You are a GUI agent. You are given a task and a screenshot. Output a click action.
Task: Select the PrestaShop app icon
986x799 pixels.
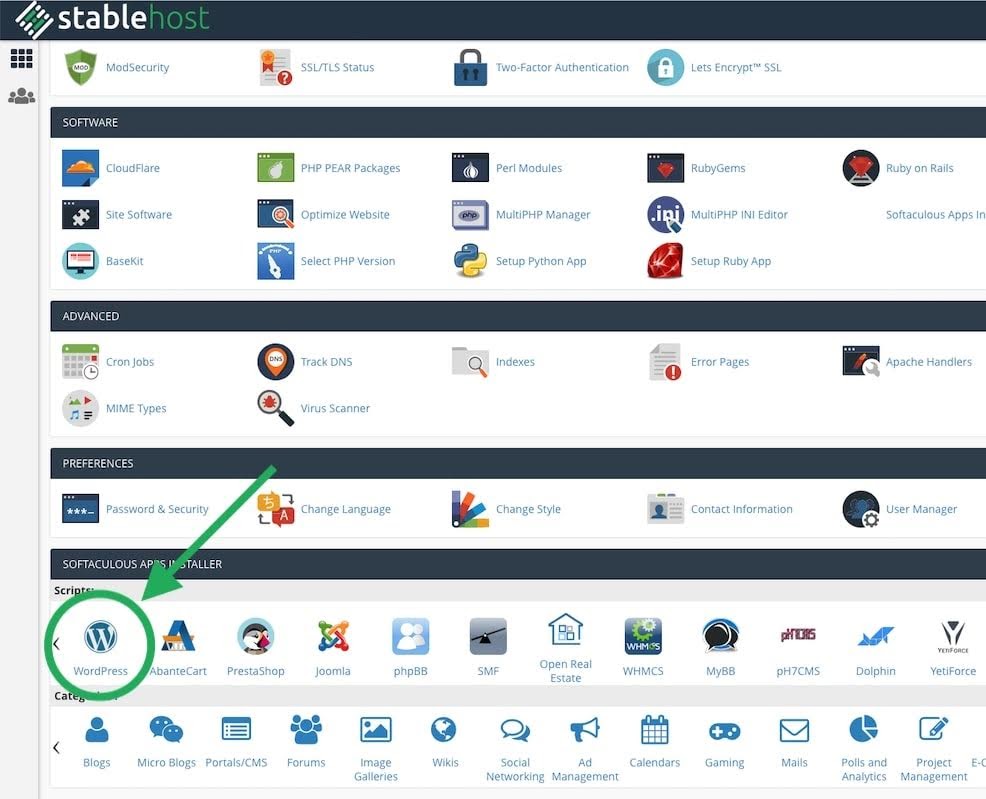pos(255,637)
